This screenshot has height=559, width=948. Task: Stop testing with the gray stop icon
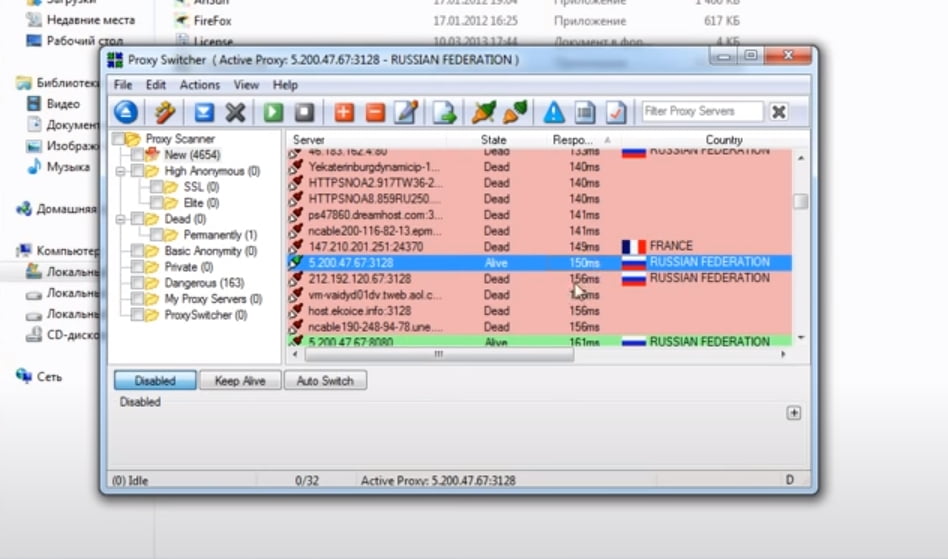[x=304, y=112]
